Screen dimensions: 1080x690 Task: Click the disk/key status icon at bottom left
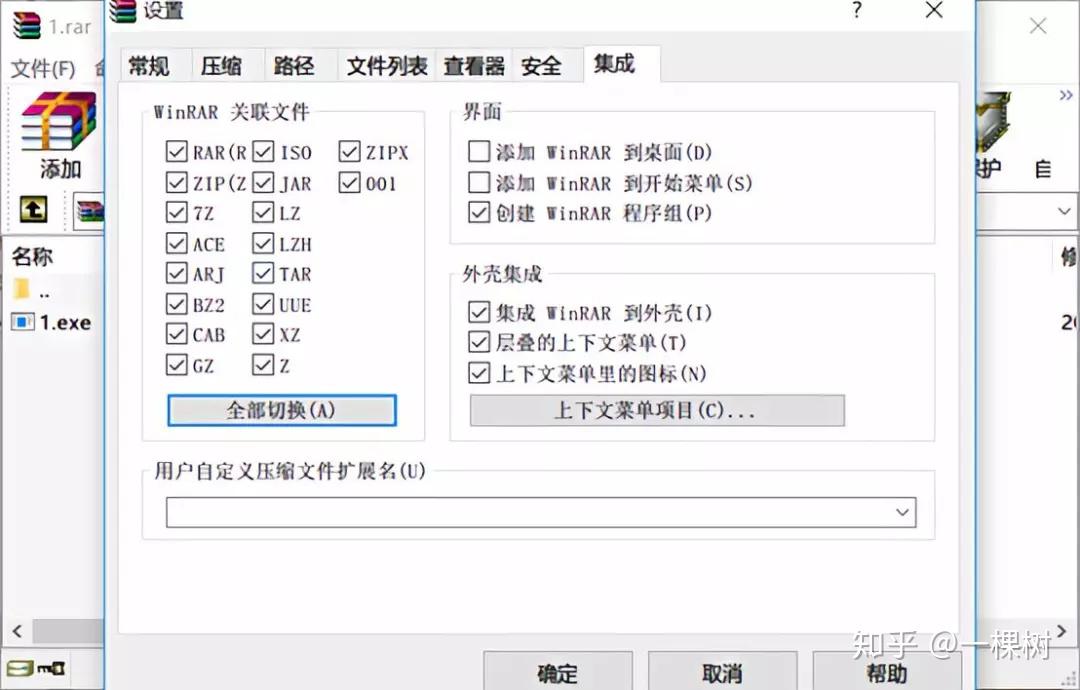[35, 668]
